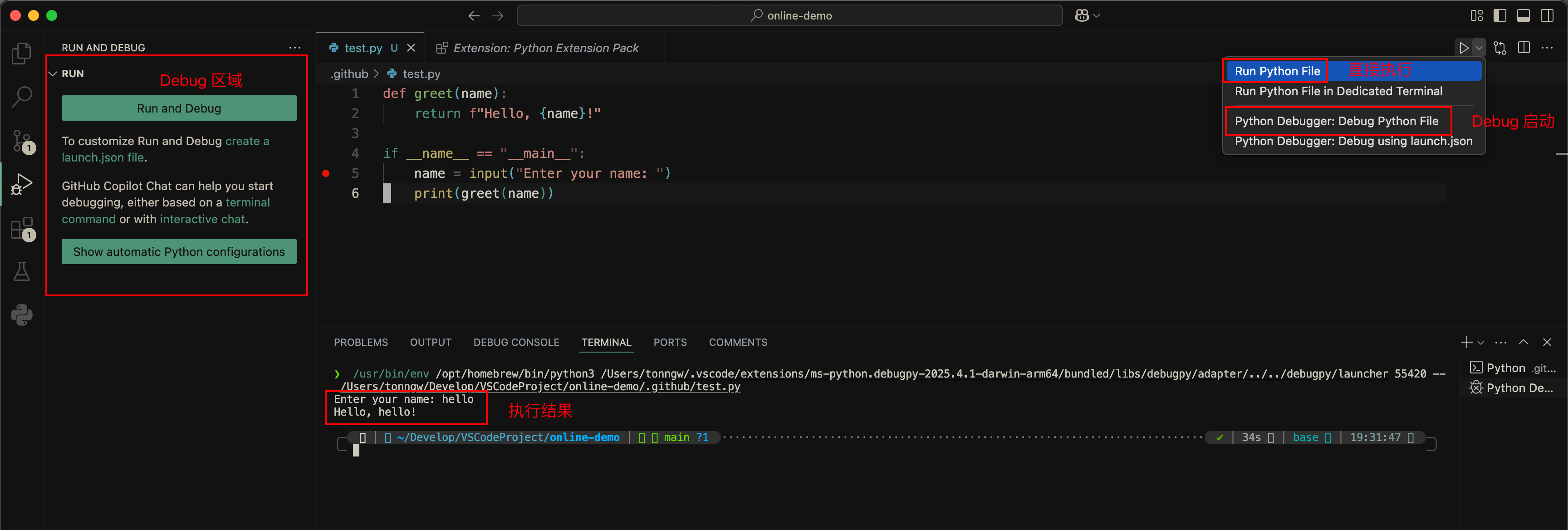This screenshot has height=530, width=1568.
Task: Open the Python sidebar view
Action: click(22, 314)
